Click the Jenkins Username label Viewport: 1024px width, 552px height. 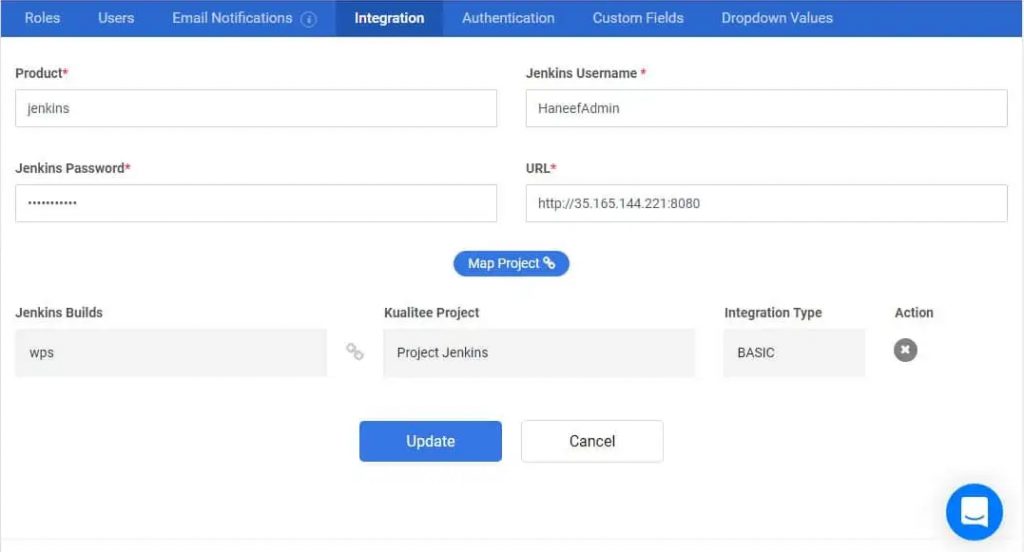586,73
